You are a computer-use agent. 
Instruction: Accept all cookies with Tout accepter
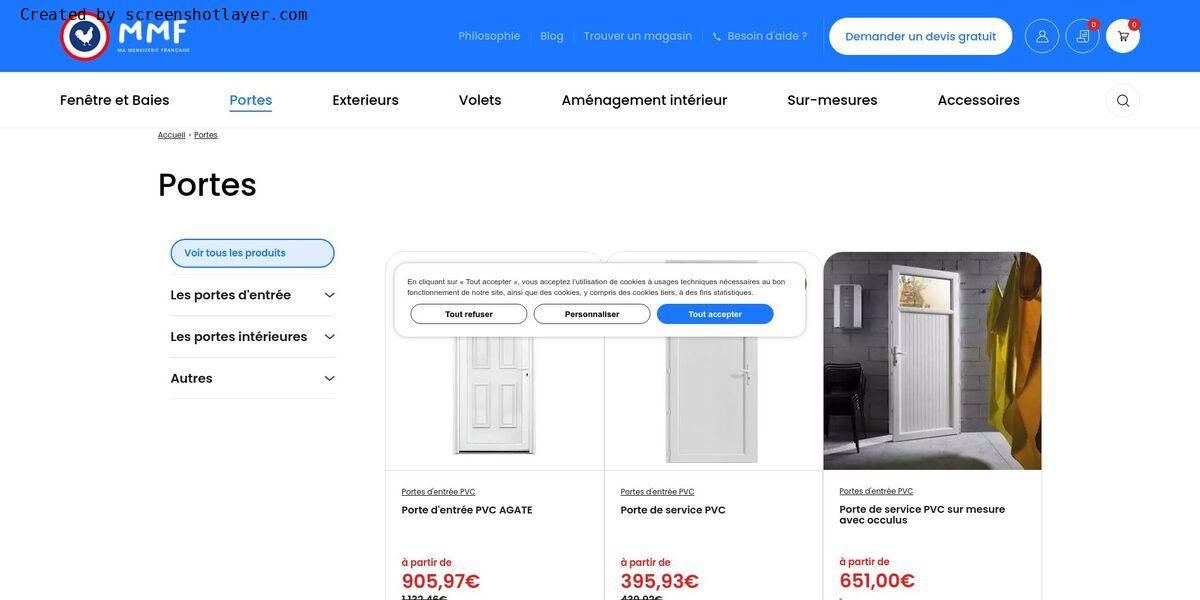click(715, 314)
